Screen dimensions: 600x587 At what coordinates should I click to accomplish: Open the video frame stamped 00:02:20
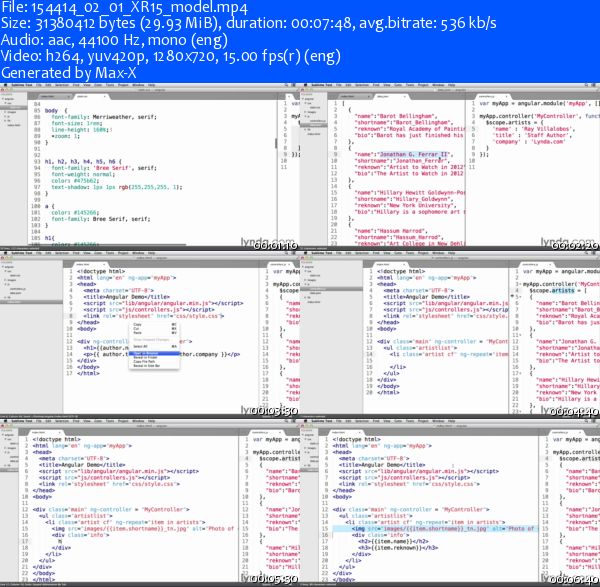(x=450, y=166)
